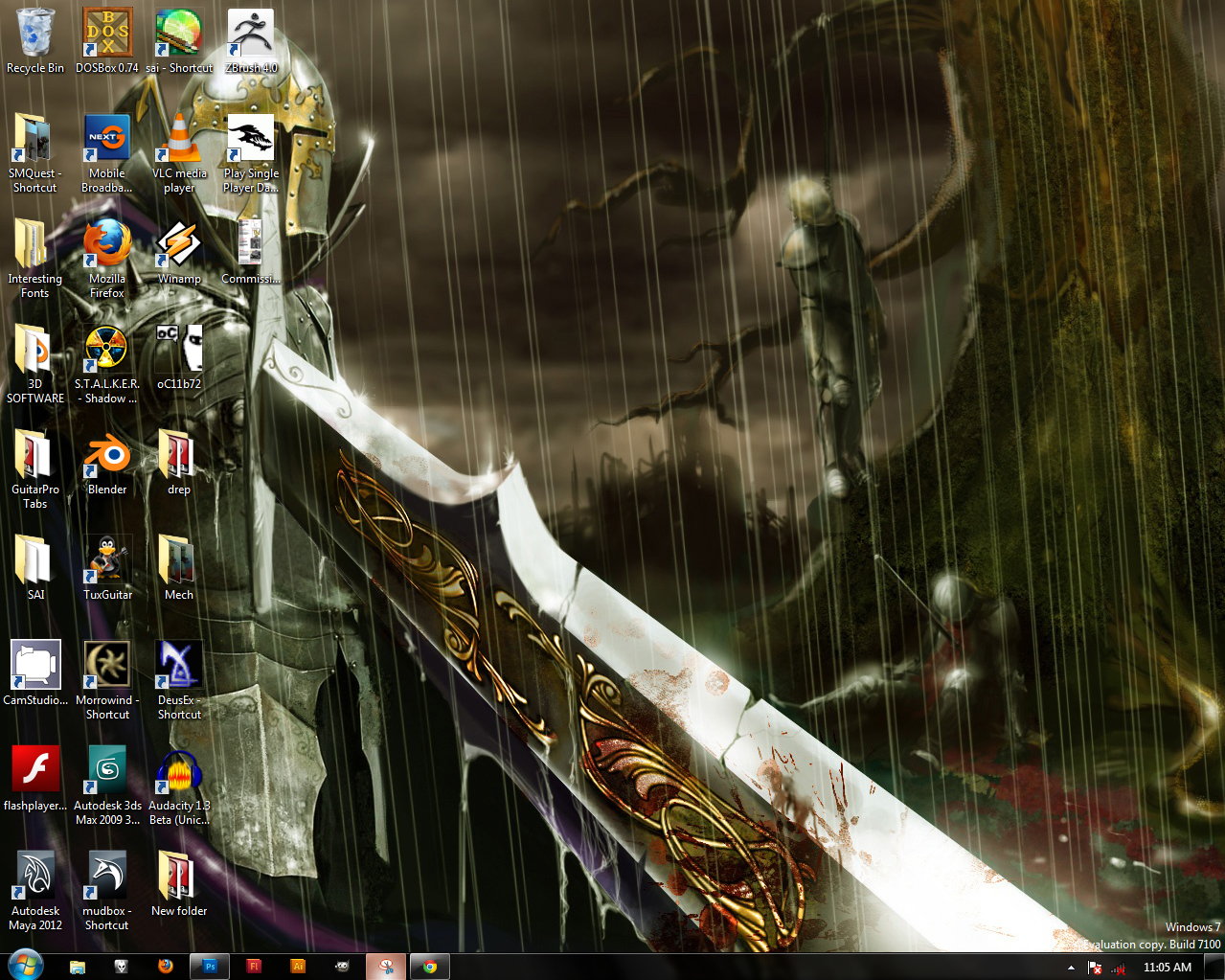Open Adobe Illustrator from the taskbar
Viewport: 1225px width, 980px height.
point(298,967)
